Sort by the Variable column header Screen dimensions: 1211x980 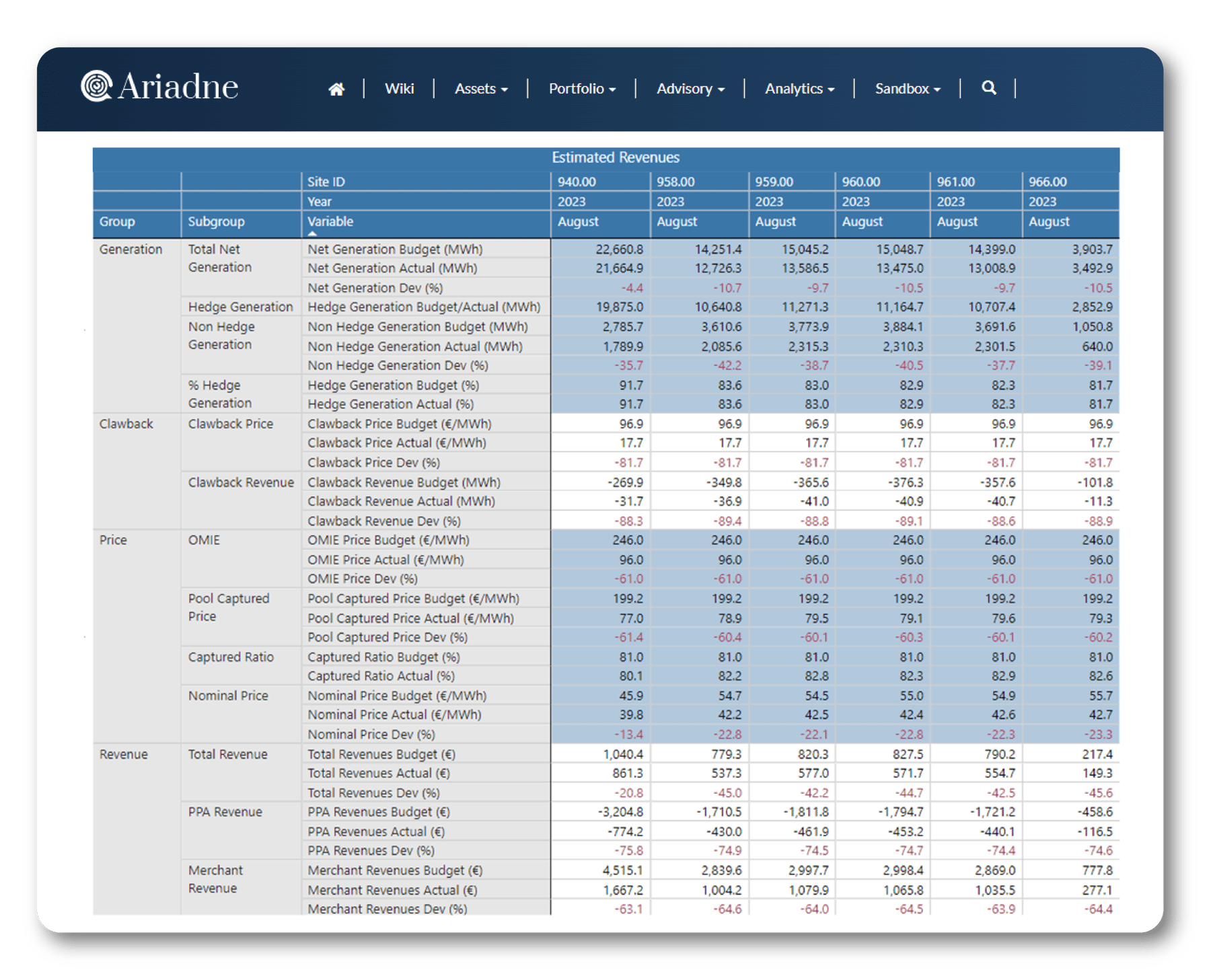click(x=330, y=221)
